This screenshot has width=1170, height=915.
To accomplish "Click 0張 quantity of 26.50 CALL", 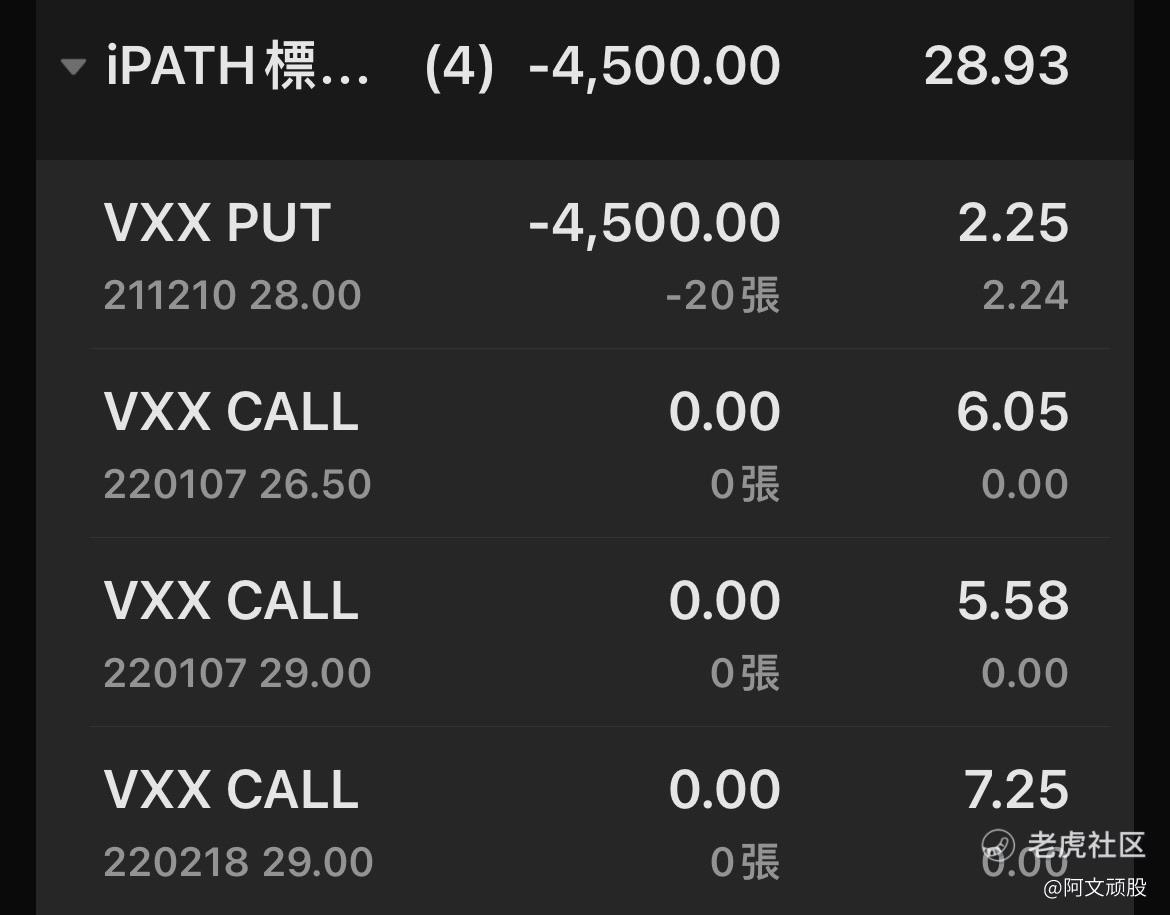I will tap(745, 484).
